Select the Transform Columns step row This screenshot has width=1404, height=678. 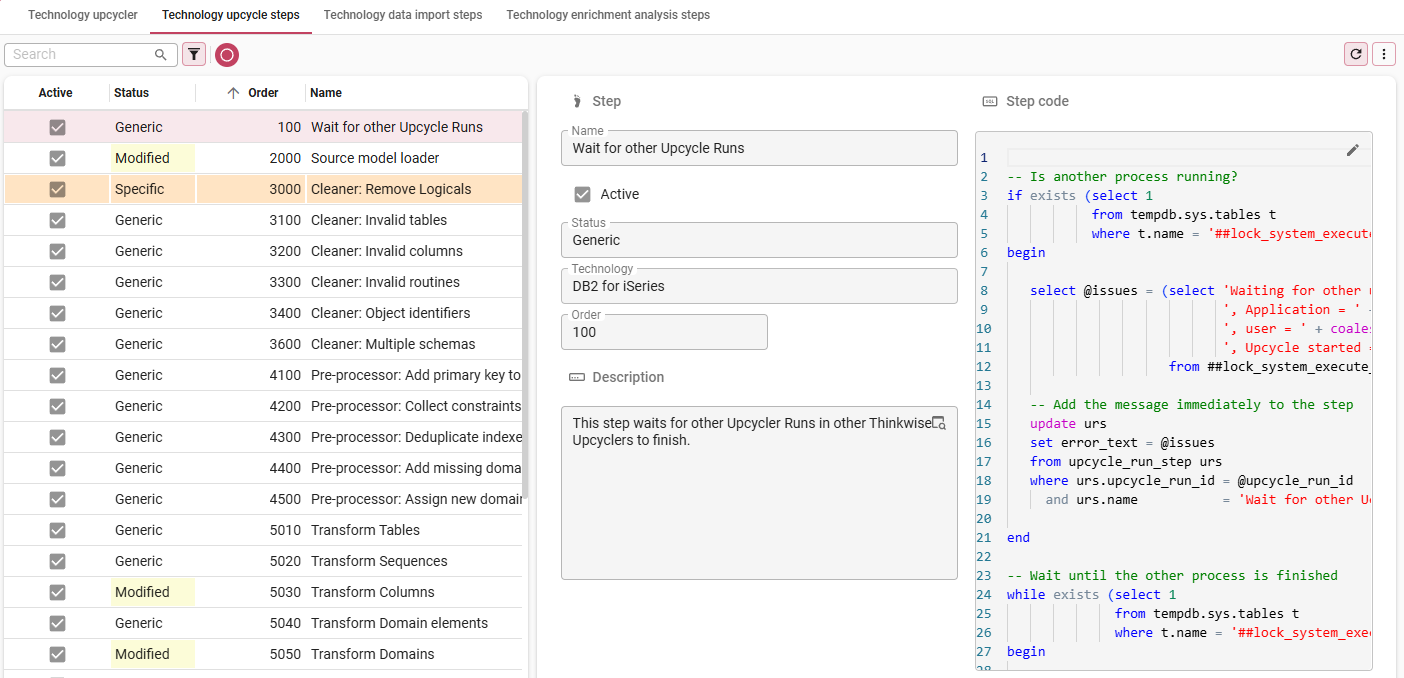pos(372,592)
